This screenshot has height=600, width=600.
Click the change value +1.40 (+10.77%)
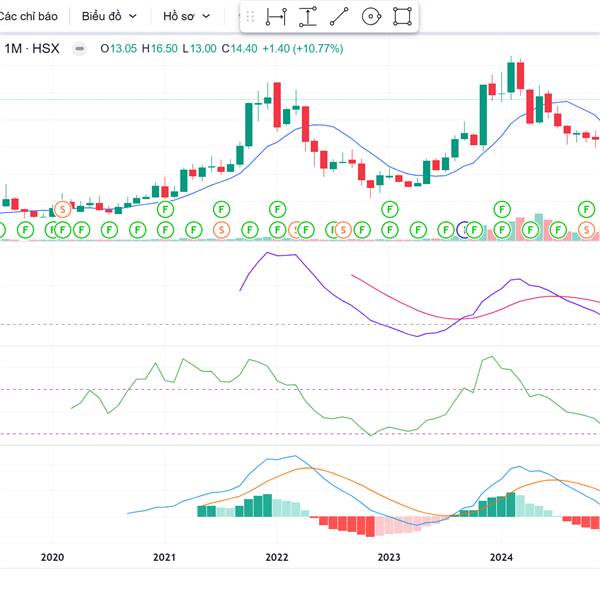pos(303,49)
